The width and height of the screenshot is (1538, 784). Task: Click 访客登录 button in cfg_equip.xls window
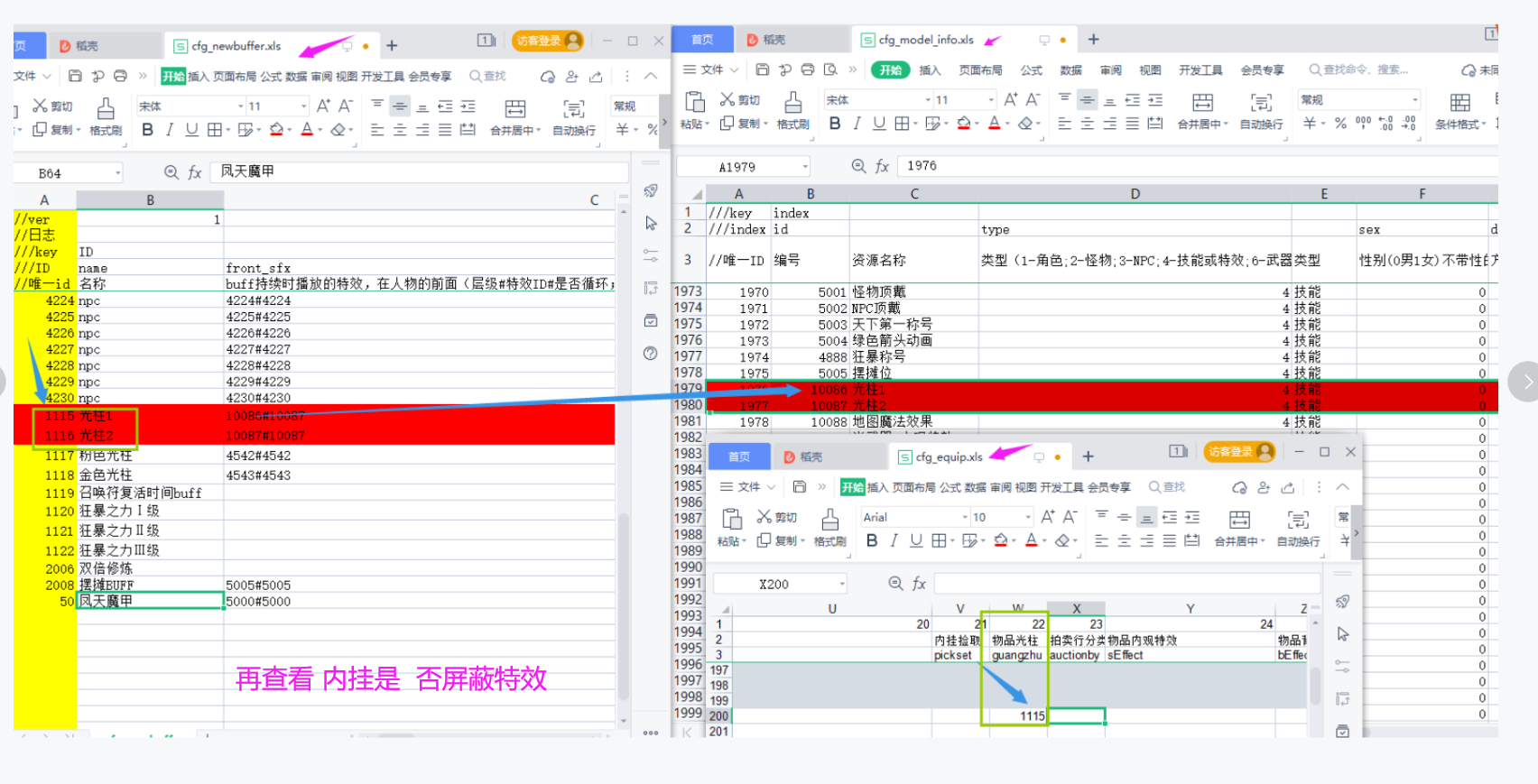tap(1239, 451)
